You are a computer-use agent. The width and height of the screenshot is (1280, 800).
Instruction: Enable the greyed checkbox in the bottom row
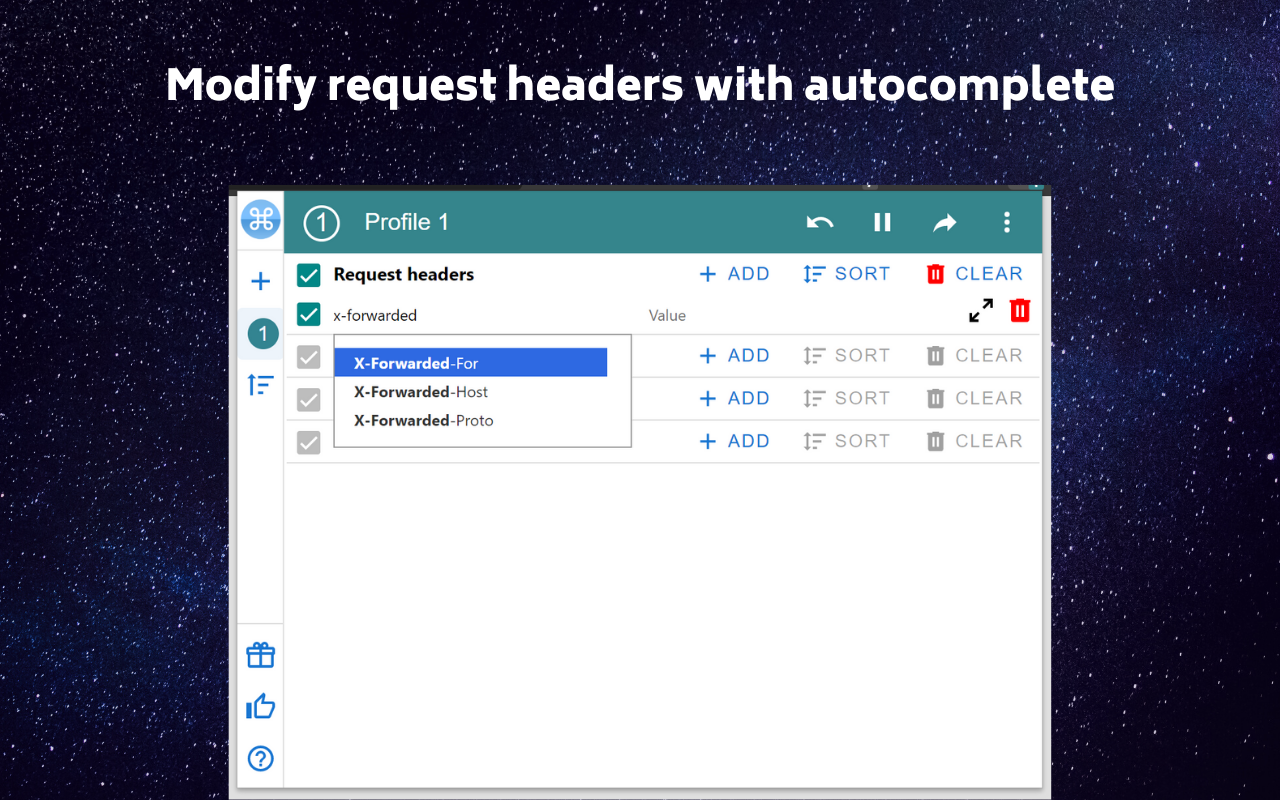[x=308, y=441]
